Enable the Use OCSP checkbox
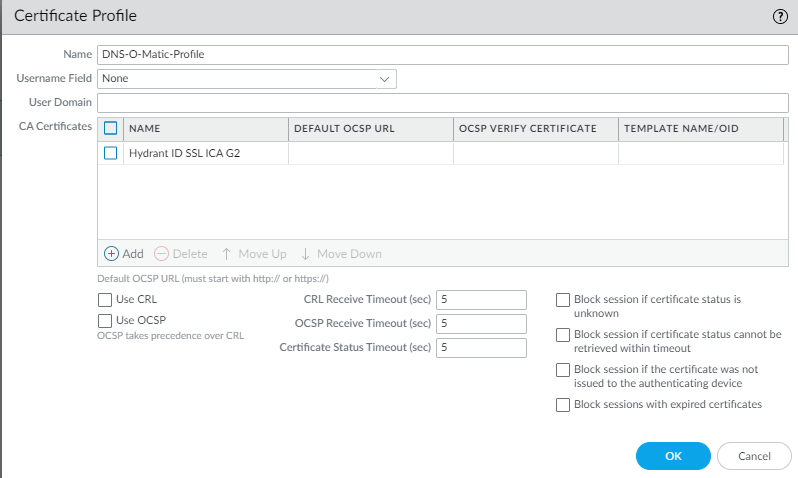 pos(105,320)
